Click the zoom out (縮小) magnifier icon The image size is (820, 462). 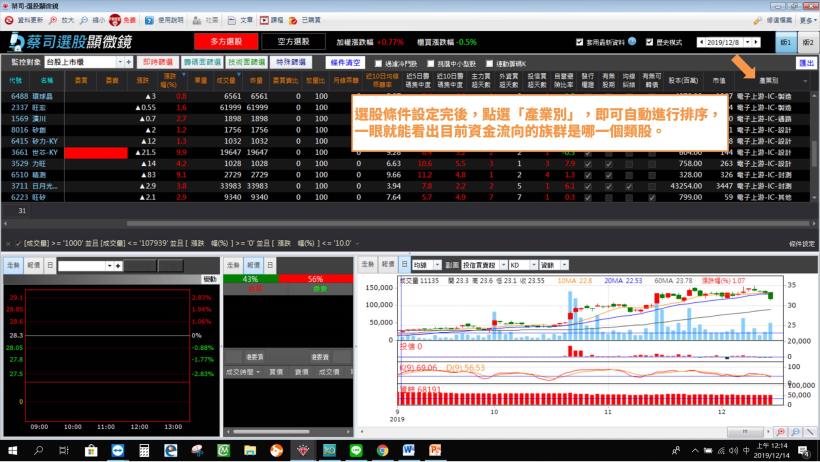pos(84,20)
